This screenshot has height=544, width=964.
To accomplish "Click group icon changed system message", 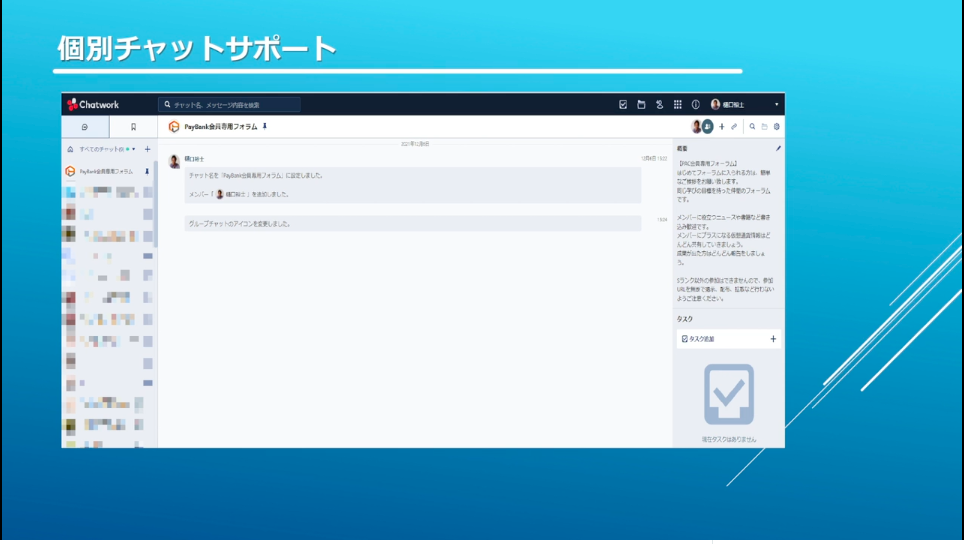I will tap(413, 224).
